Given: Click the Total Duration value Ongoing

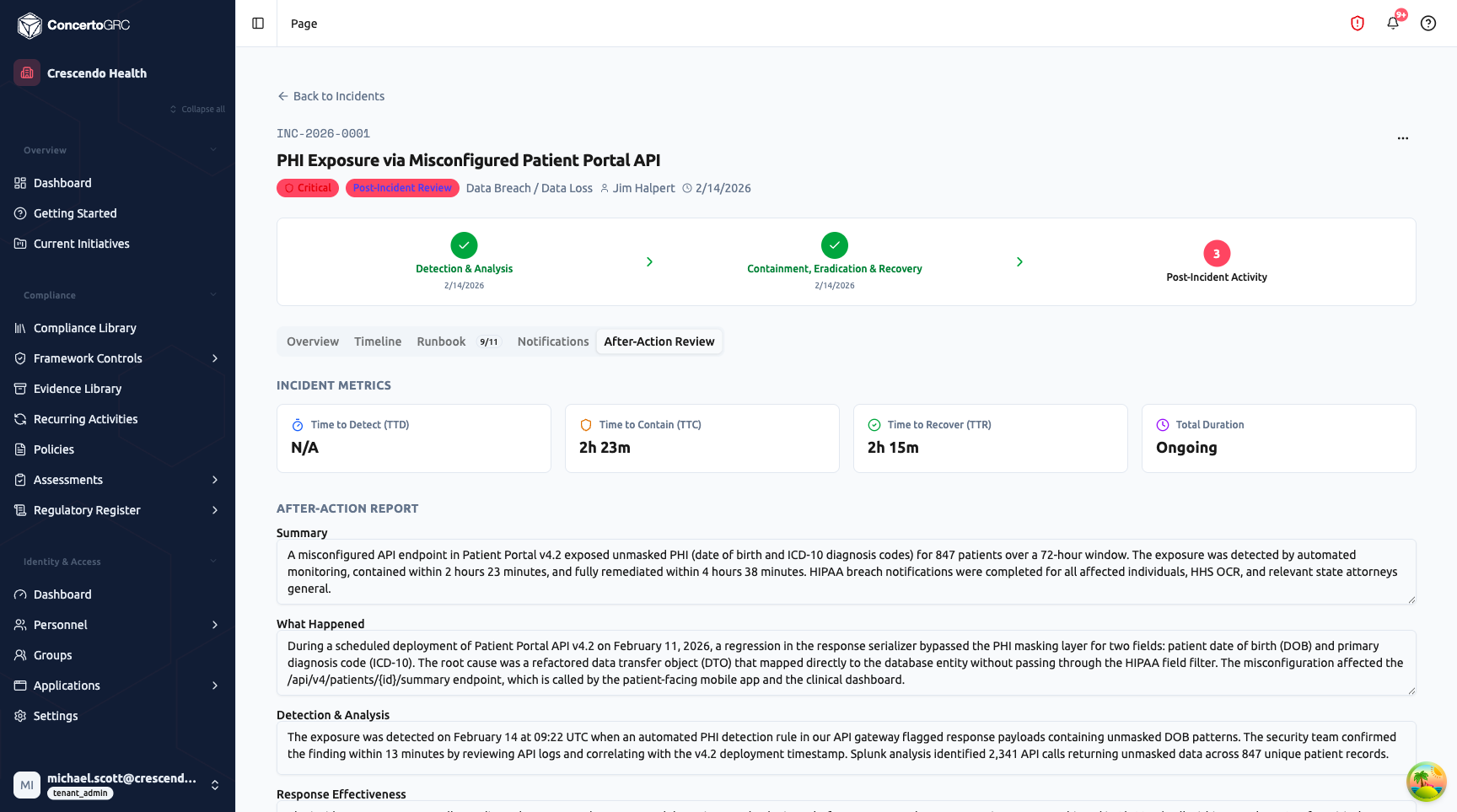Looking at the screenshot, I should pyautogui.click(x=1186, y=448).
